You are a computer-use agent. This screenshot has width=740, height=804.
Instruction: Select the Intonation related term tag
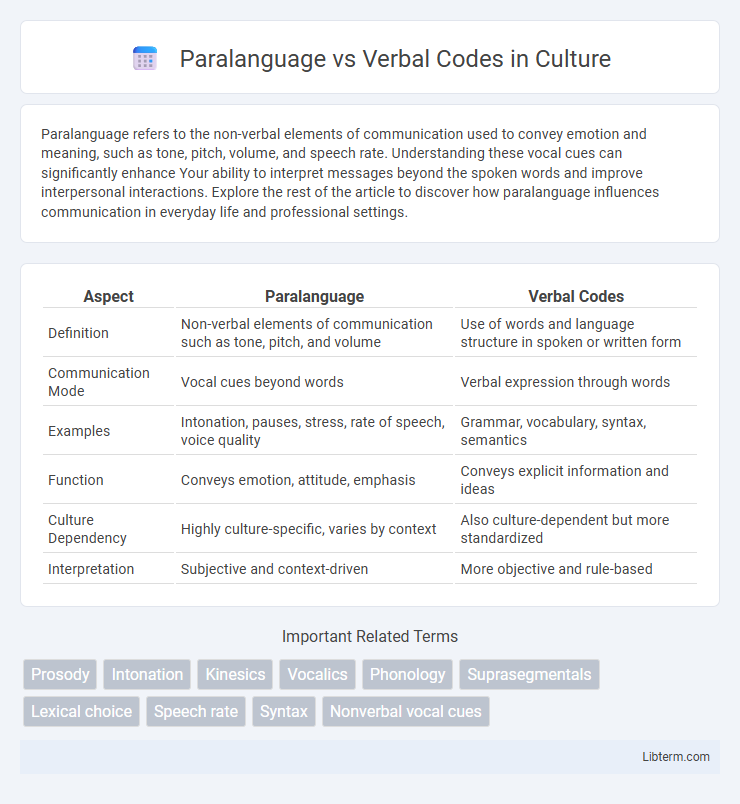147,674
